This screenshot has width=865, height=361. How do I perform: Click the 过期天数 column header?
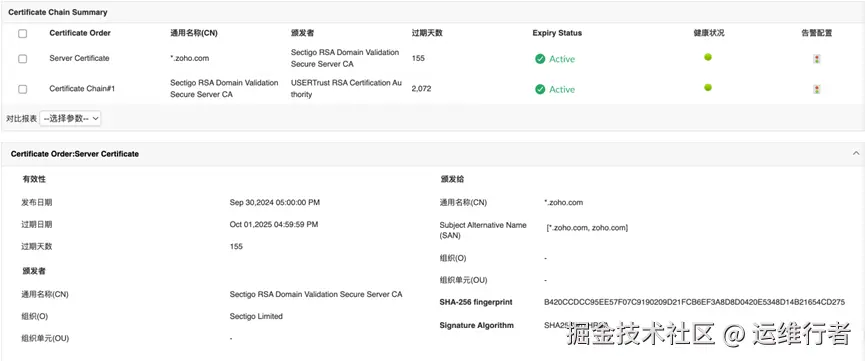click(x=427, y=33)
